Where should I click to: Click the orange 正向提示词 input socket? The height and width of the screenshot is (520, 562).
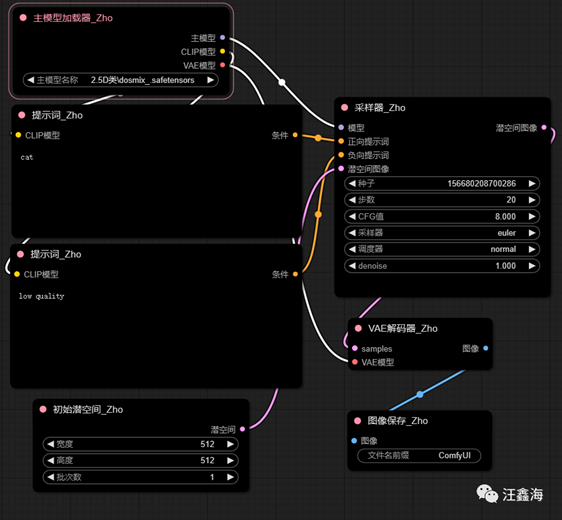click(x=341, y=141)
